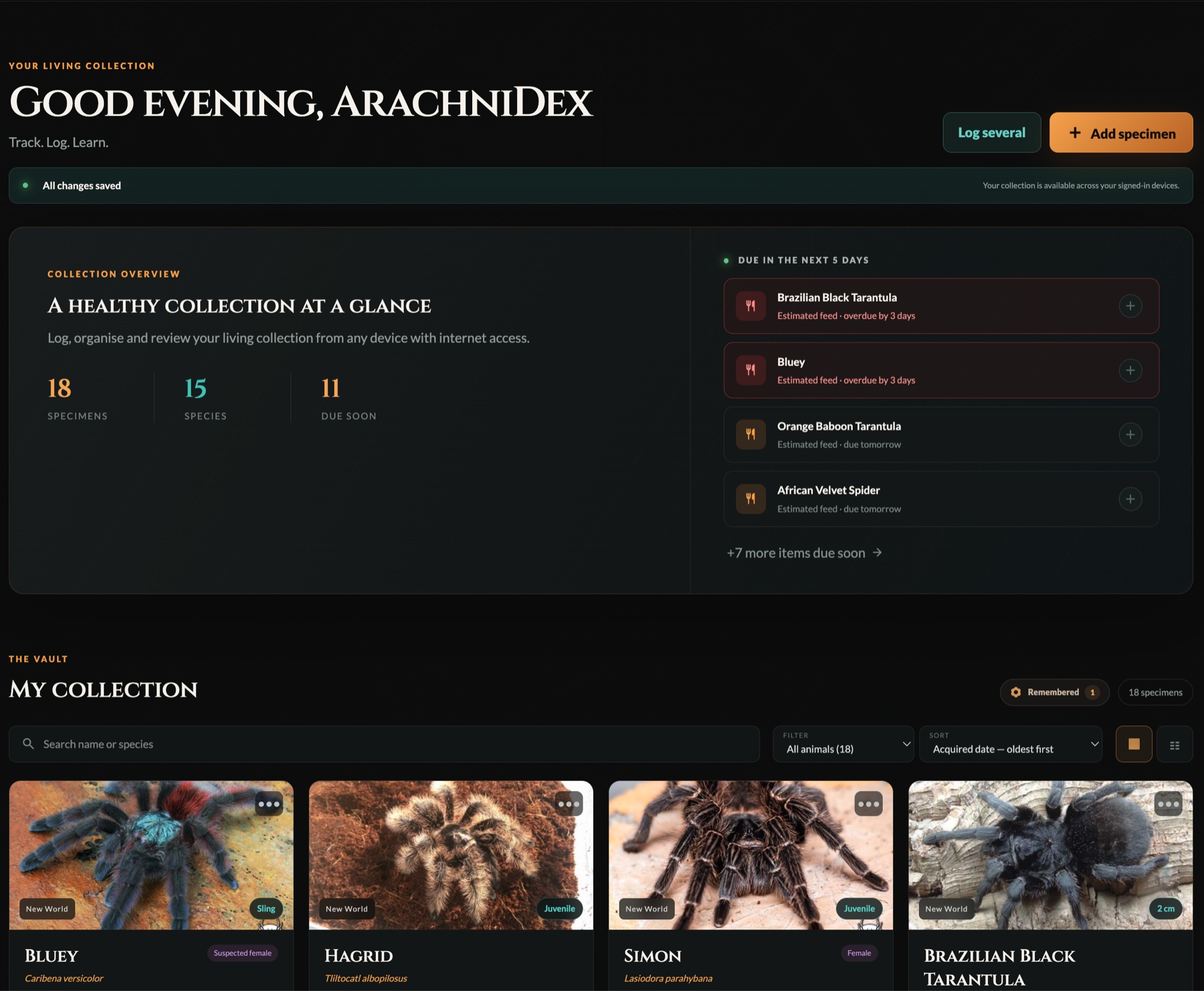
Task: Focus the Search name or species field
Action: [384, 744]
